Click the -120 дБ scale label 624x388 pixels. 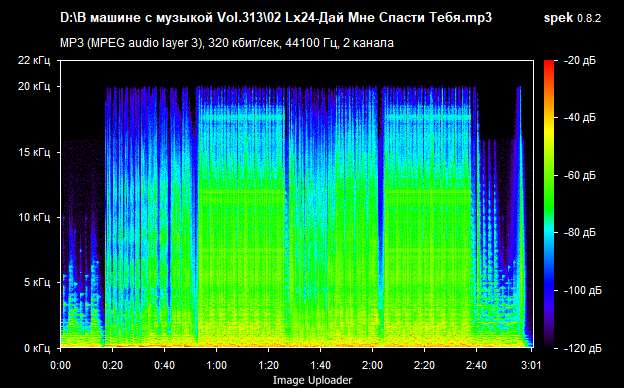coord(583,348)
